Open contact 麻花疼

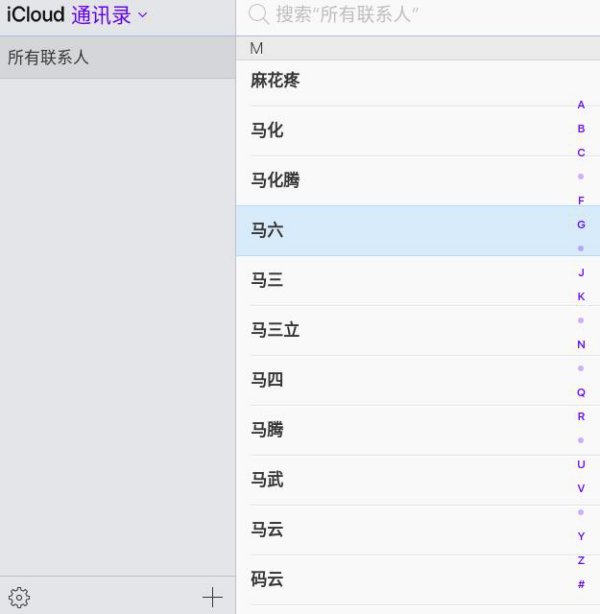click(x=418, y=81)
